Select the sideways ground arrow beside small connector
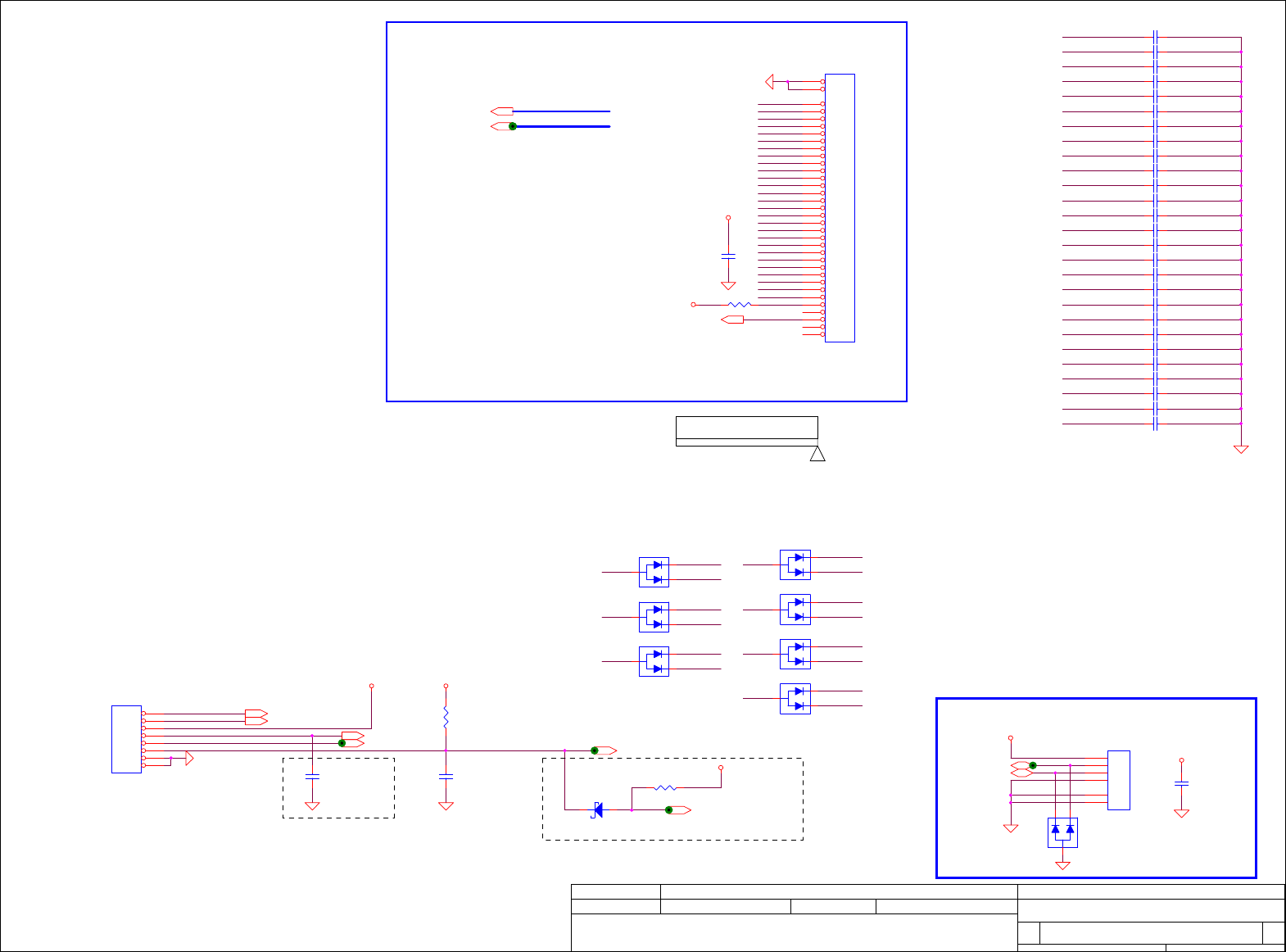Screen dimensions: 1286x952 (189, 758)
